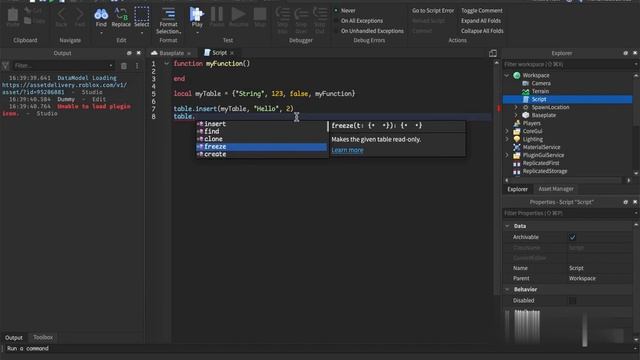This screenshot has height=360, width=640.
Task: Click Toggle Comment action
Action: [x=482, y=10]
